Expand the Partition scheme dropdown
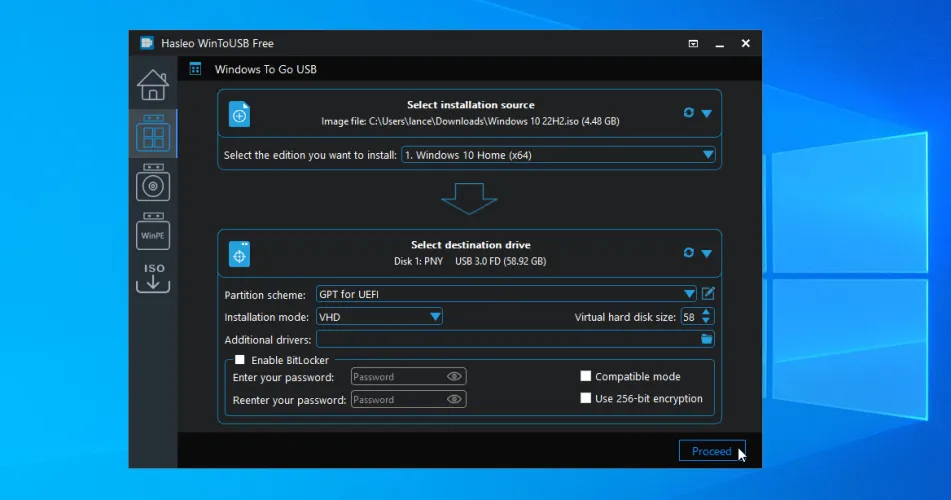This screenshot has height=500, width=951. coord(689,293)
